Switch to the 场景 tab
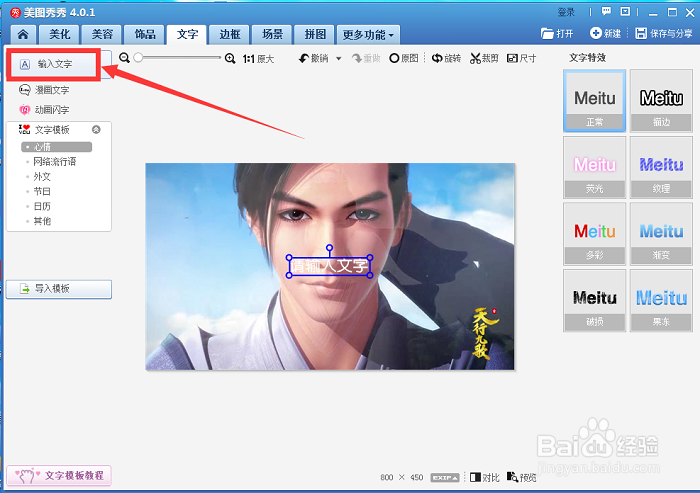Screen dimensions: 700x493 click(x=272, y=34)
